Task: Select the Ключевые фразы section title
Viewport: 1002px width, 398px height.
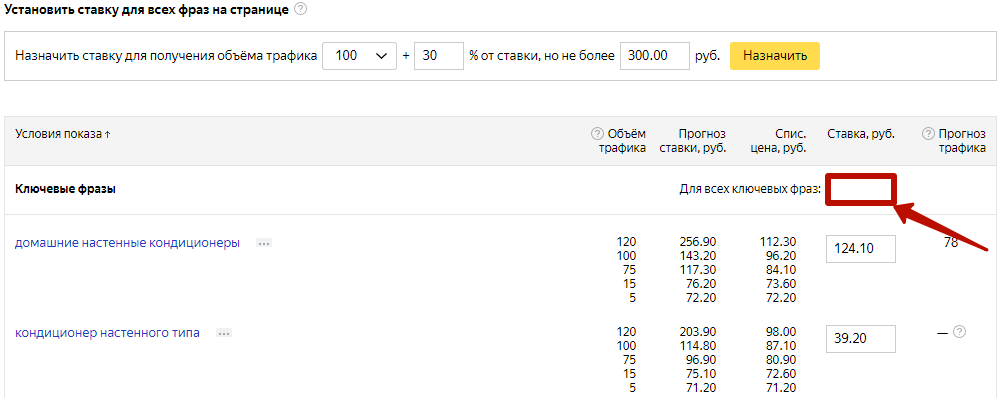Action: click(65, 190)
